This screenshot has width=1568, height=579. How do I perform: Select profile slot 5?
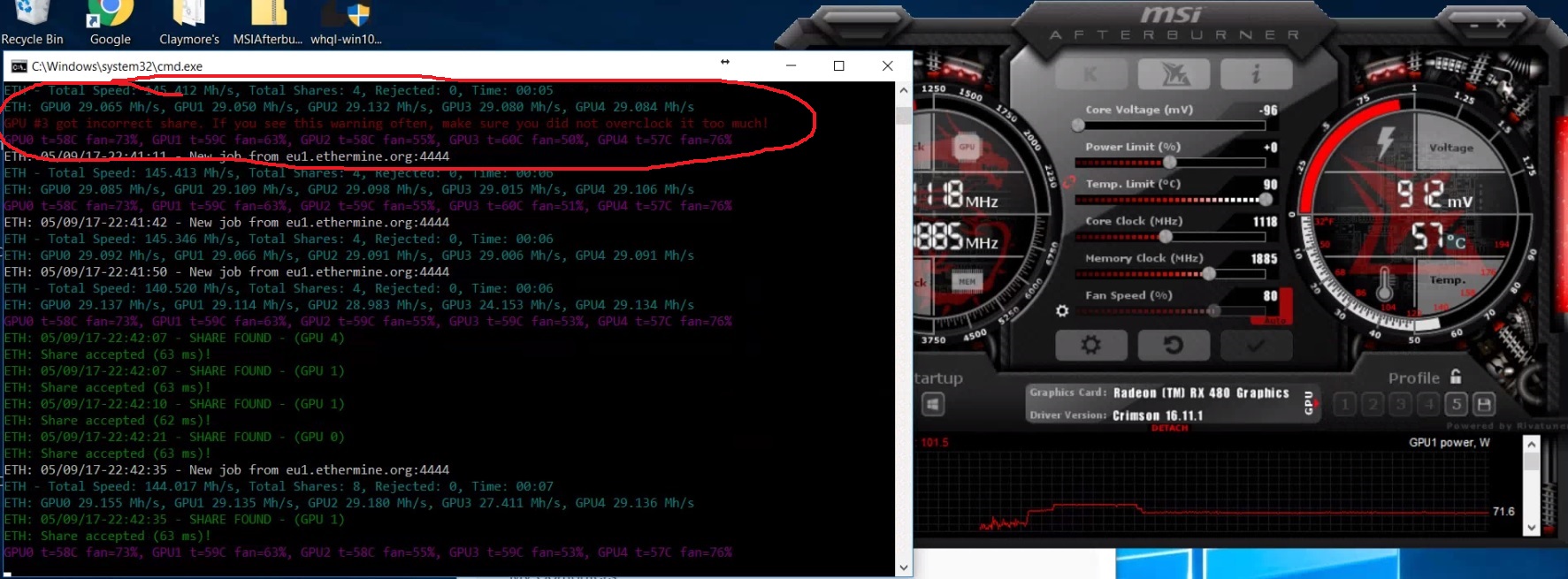tap(1456, 405)
